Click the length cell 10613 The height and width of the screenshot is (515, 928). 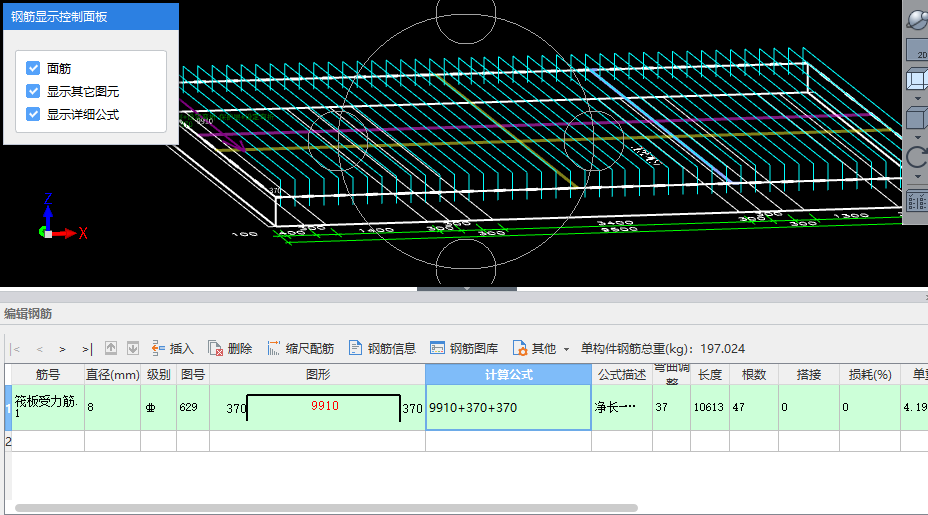click(709, 407)
